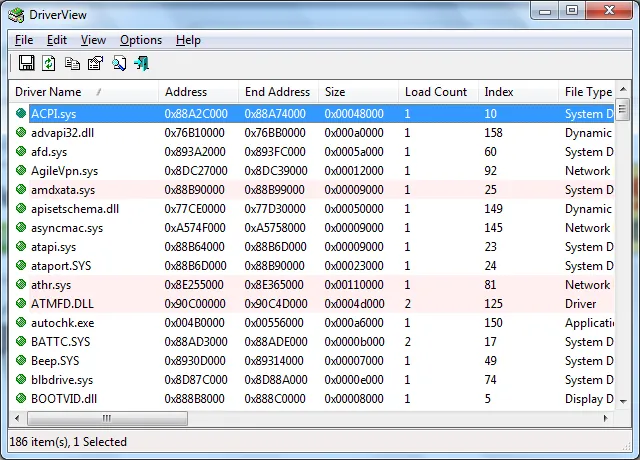Viewport: 640px width, 460px height.
Task: Select the Beep.SYS driver name
Action: point(55,360)
